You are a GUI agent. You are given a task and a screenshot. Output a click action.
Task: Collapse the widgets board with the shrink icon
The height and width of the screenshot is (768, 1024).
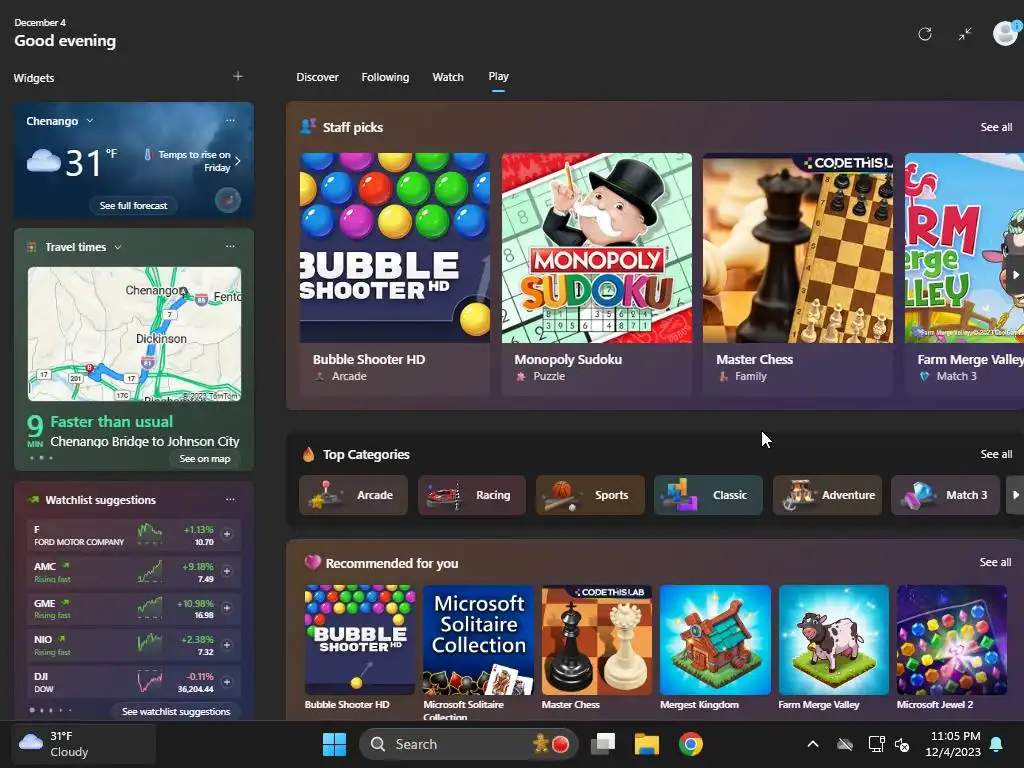[x=965, y=34]
